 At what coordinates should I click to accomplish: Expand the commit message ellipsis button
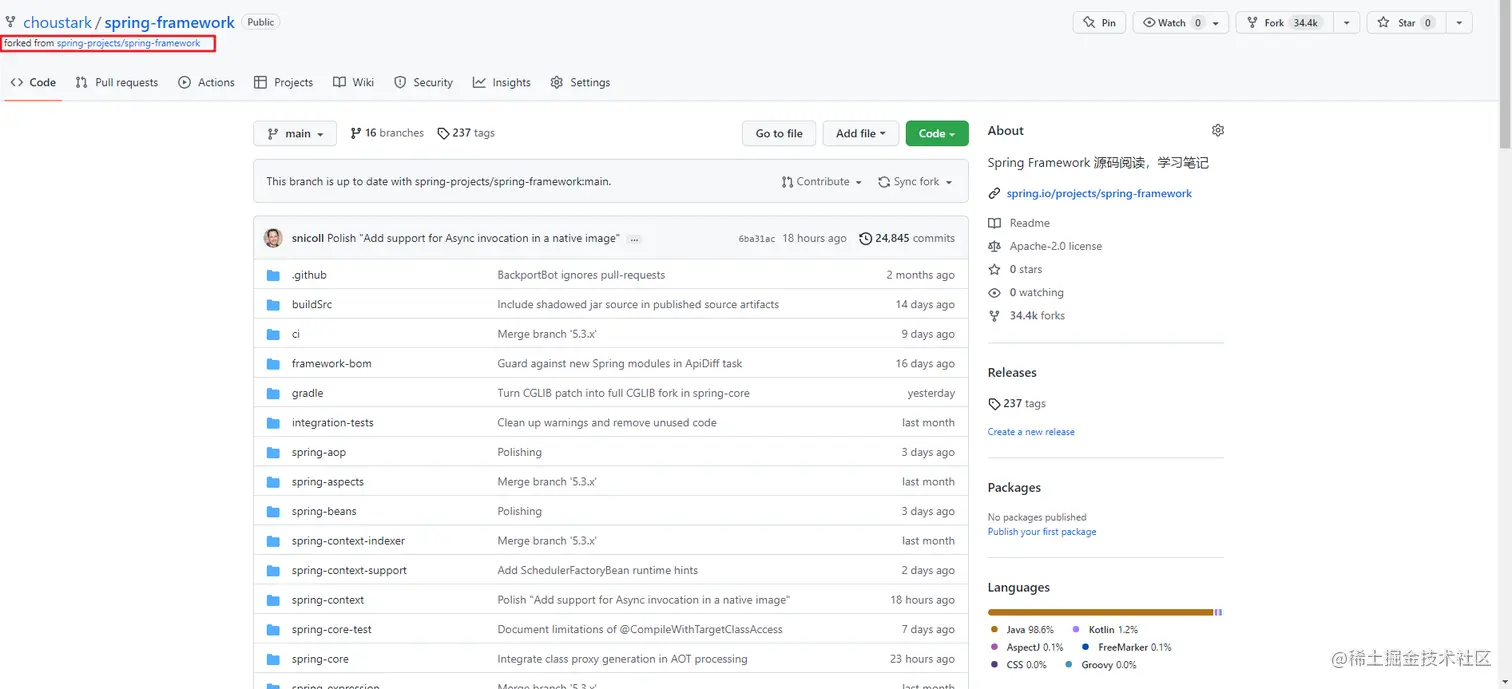(634, 239)
